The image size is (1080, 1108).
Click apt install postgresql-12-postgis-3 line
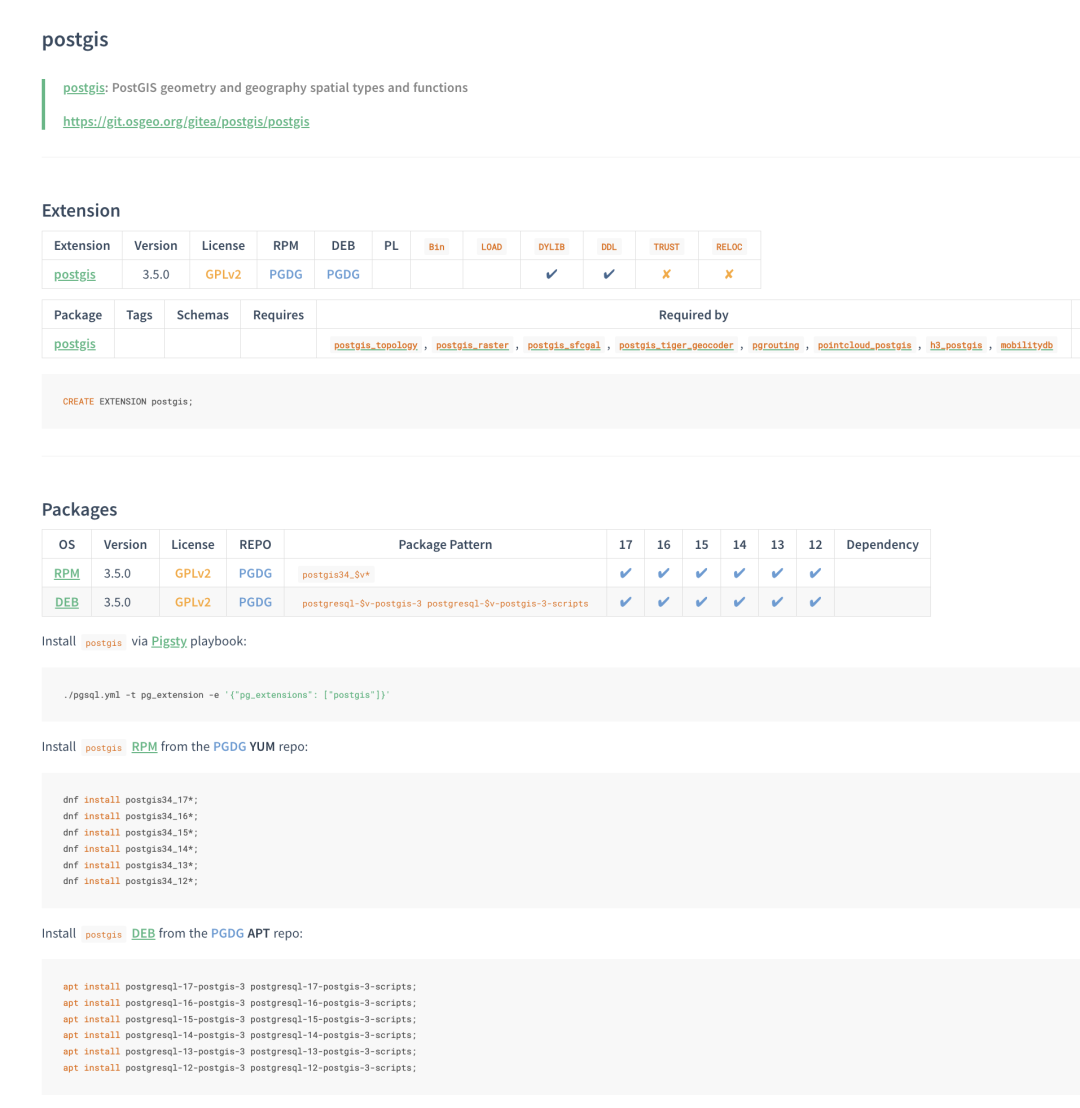240,1068
